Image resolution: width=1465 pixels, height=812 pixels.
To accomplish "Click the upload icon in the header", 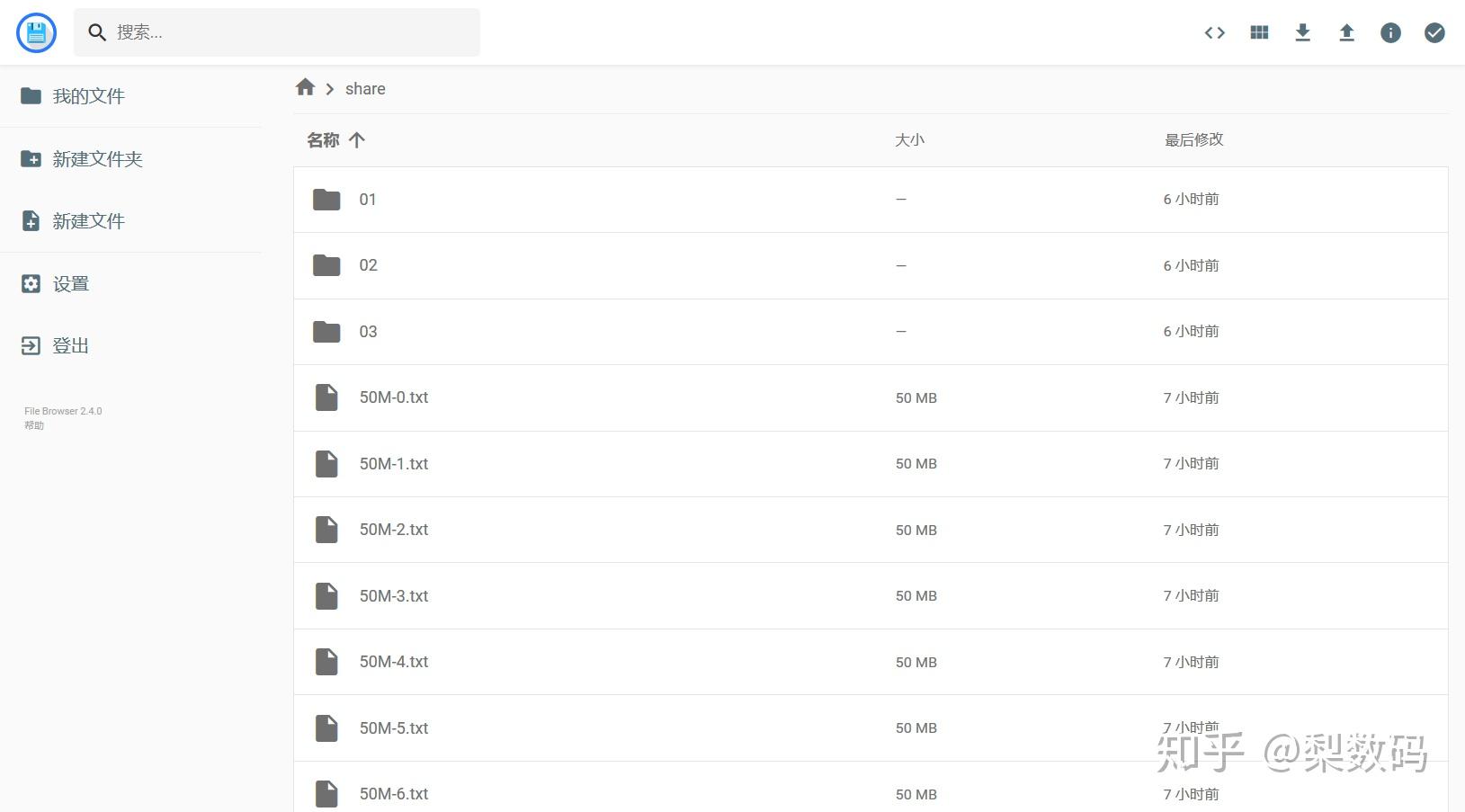I will pyautogui.click(x=1346, y=33).
